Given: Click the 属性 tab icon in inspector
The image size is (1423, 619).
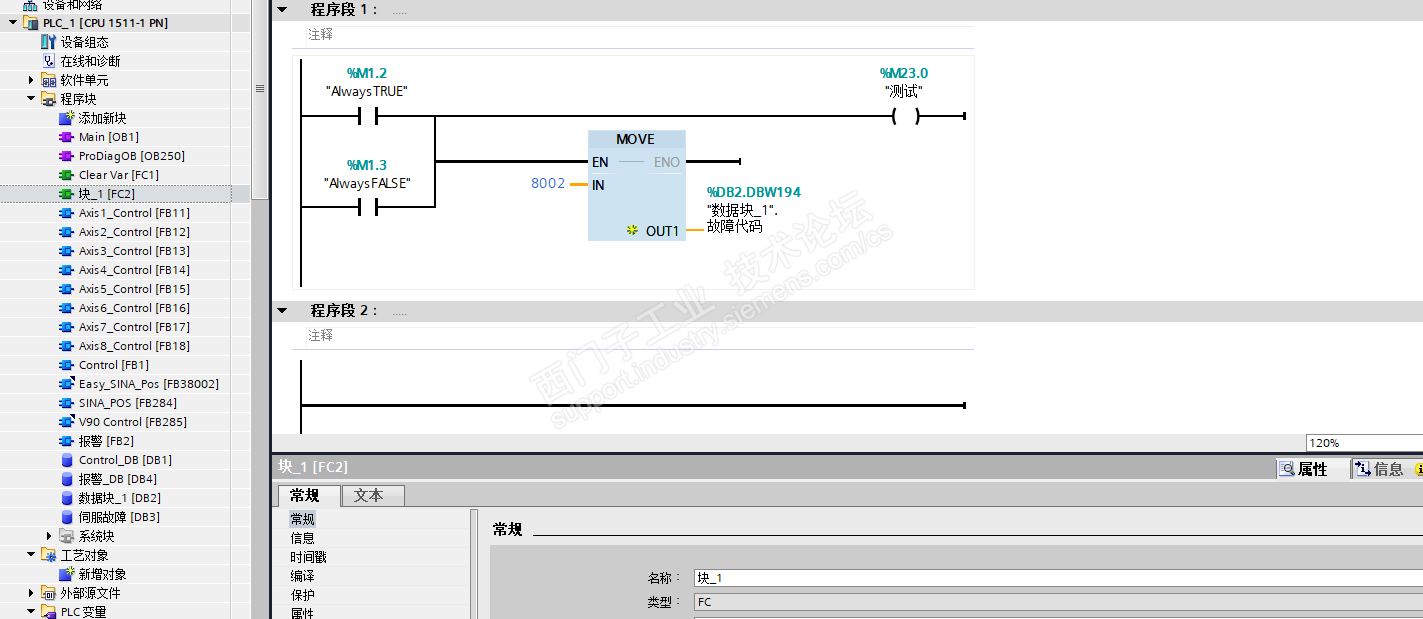Looking at the screenshot, I should 1287,469.
